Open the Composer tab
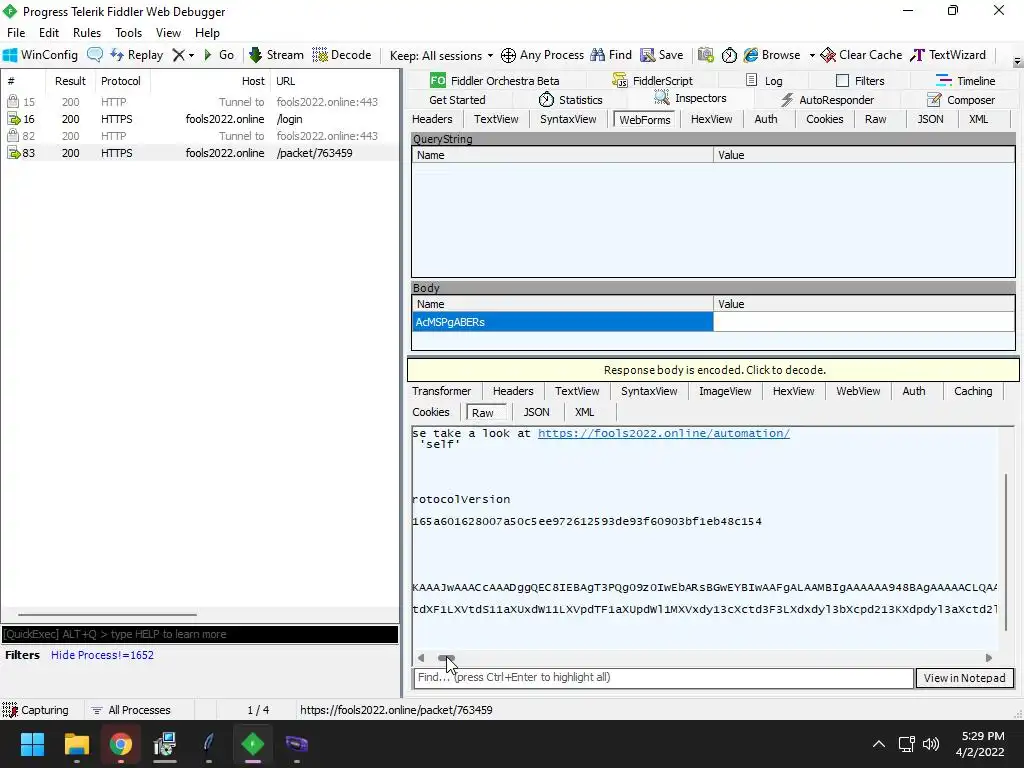The image size is (1024, 768). point(961,100)
